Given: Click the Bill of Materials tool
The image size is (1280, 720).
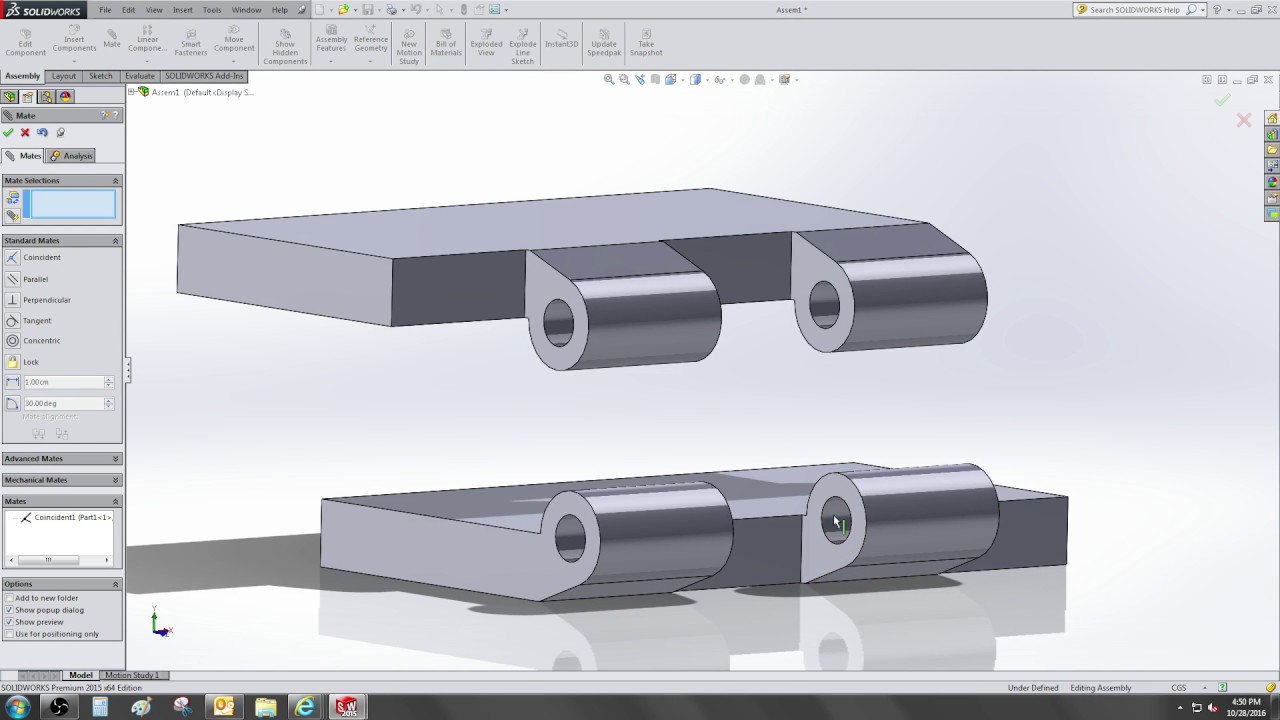Looking at the screenshot, I should pyautogui.click(x=446, y=42).
